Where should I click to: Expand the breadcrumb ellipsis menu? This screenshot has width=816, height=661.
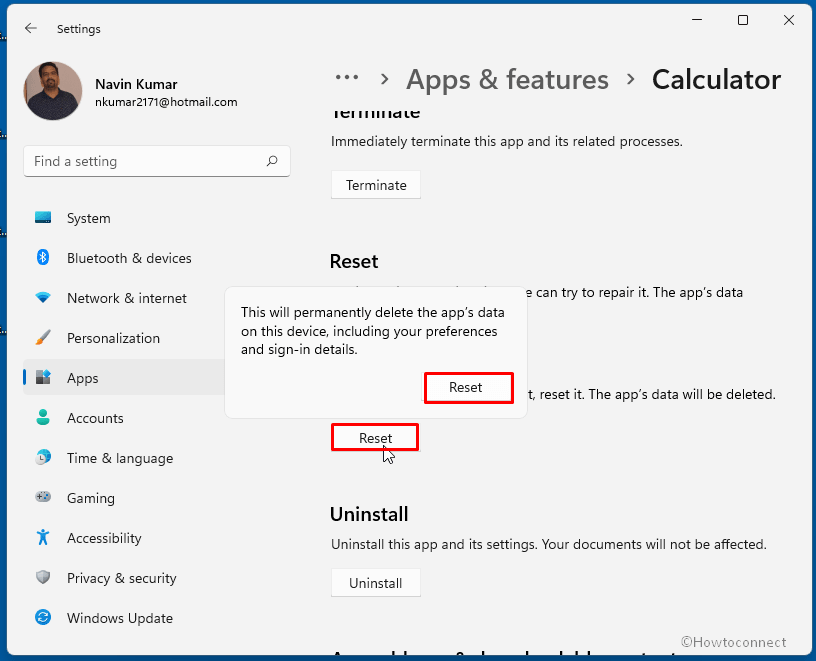[x=347, y=78]
